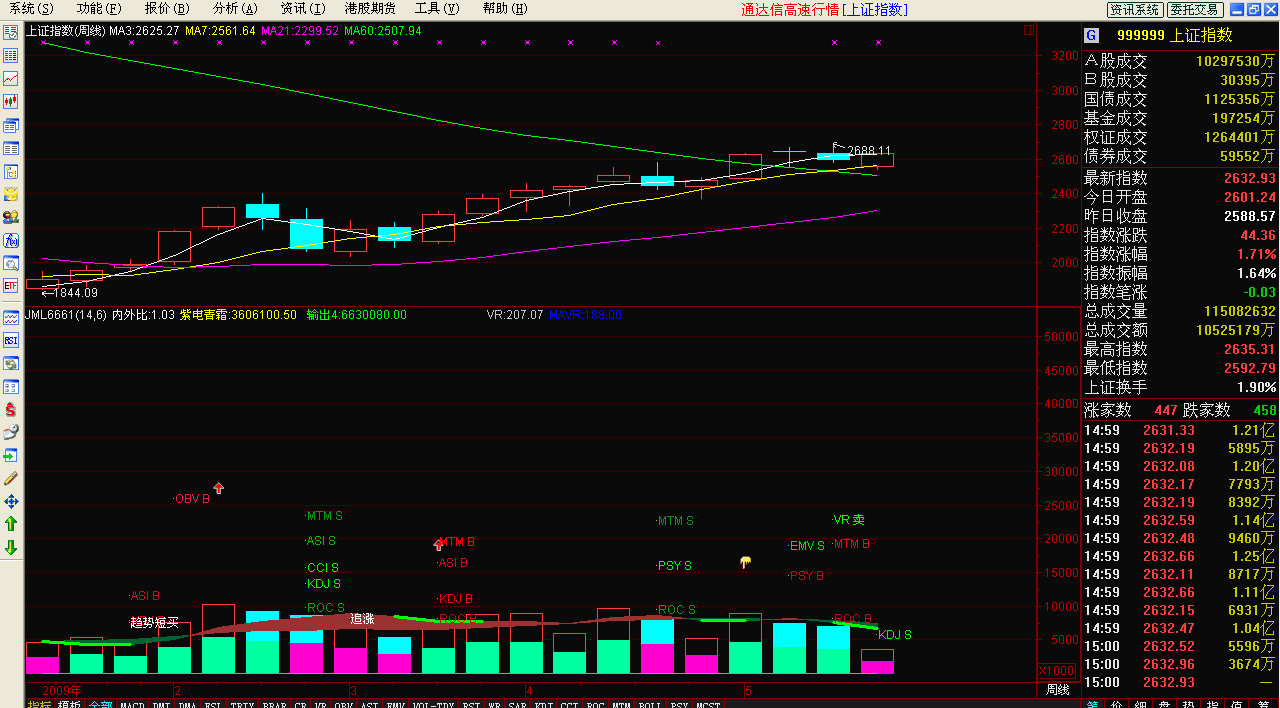The width and height of the screenshot is (1280, 708).
Task: Open the 帮助(H) menu
Action: click(505, 9)
